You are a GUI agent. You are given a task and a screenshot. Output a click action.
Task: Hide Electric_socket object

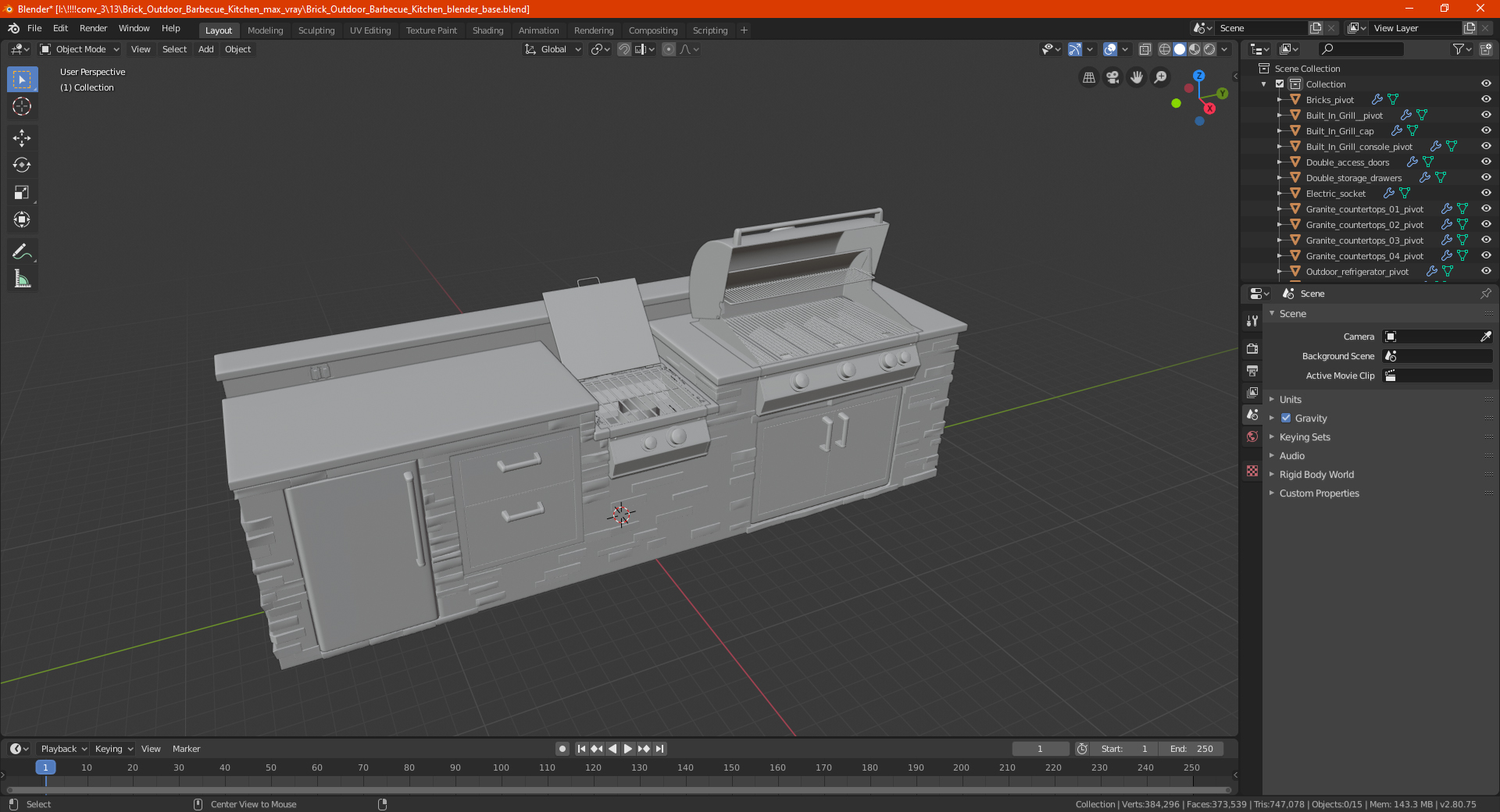click(1486, 194)
